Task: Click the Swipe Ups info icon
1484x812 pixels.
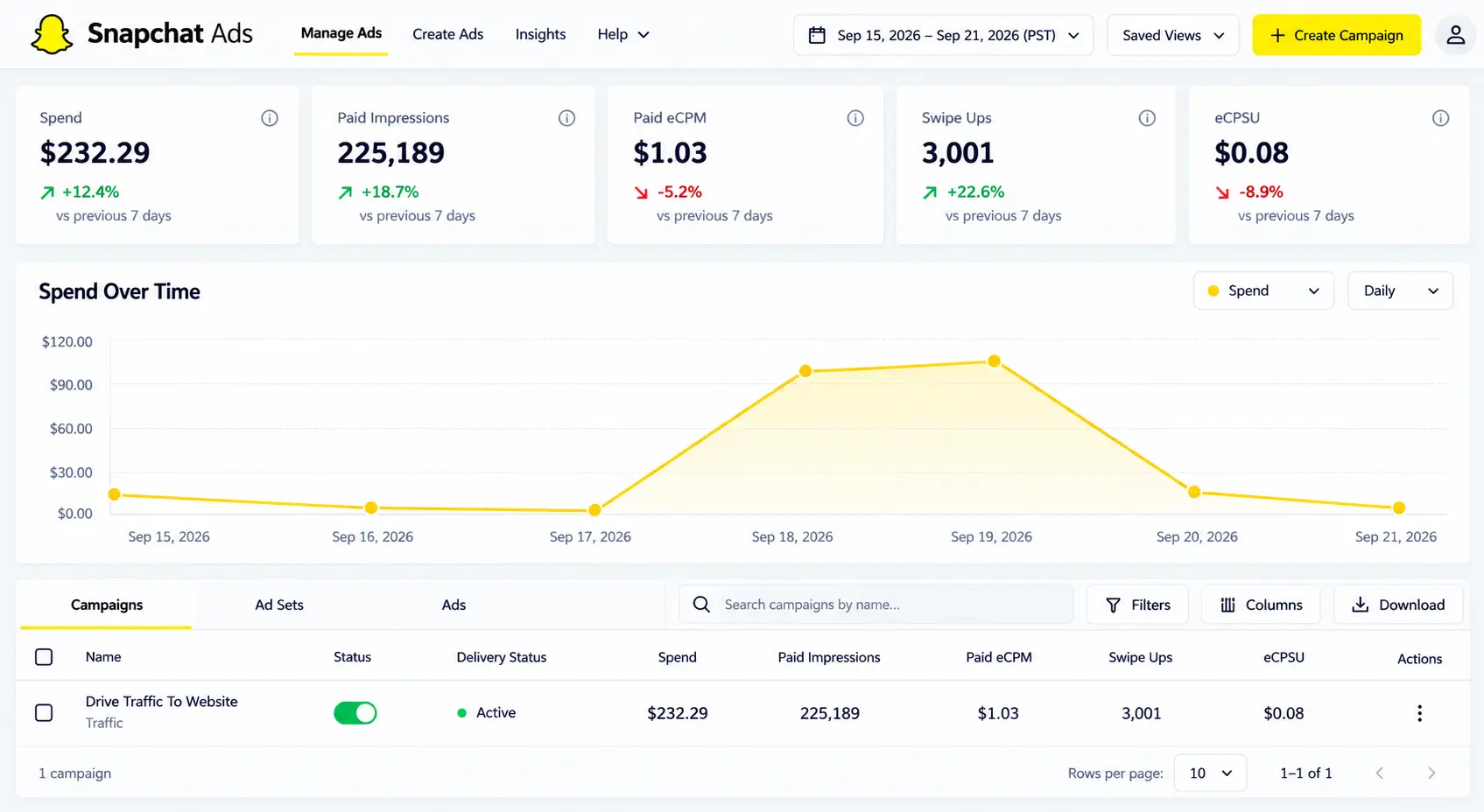Action: [1147, 118]
